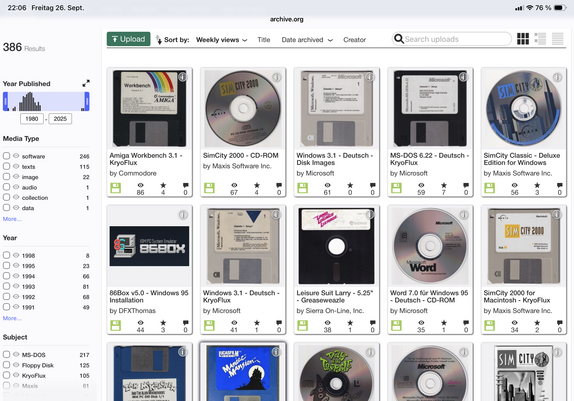This screenshot has height=401, width=574.
Task: Open info icon on SimCity 2000 CD-ROM card
Action: point(276,77)
